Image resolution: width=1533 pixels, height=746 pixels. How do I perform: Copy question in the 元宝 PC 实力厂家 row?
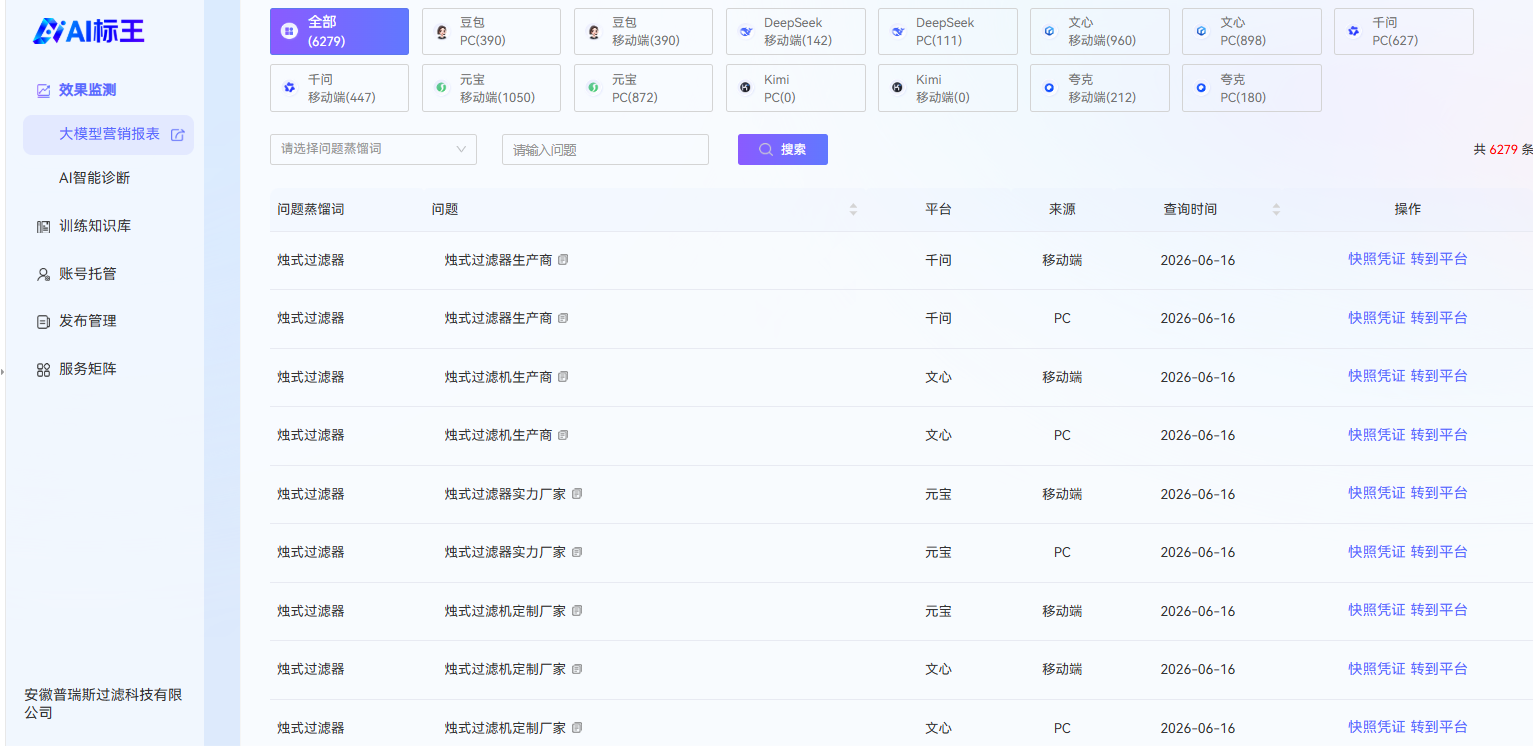tap(577, 552)
